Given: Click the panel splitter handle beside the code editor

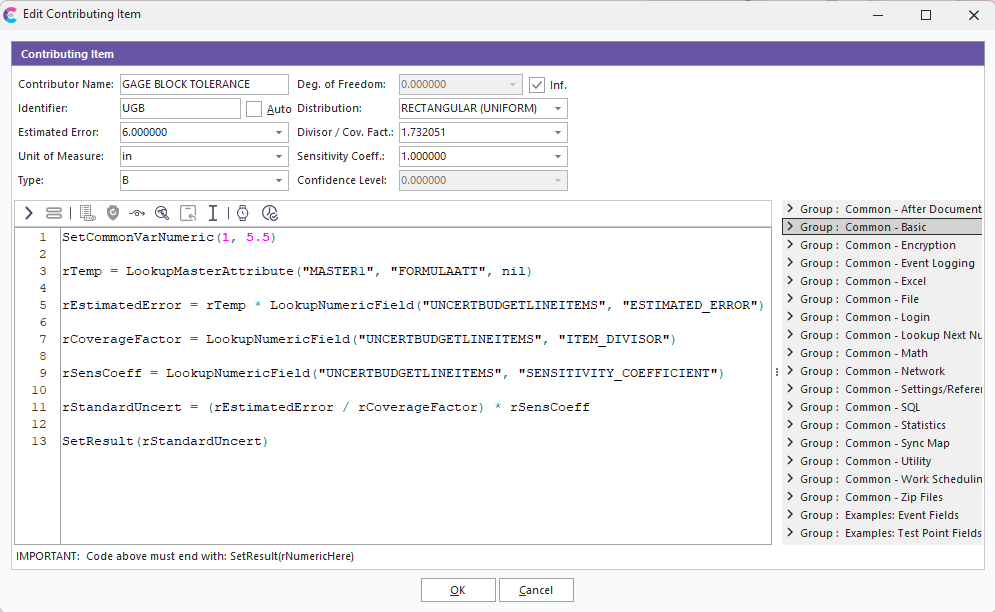Looking at the screenshot, I should click(x=777, y=372).
